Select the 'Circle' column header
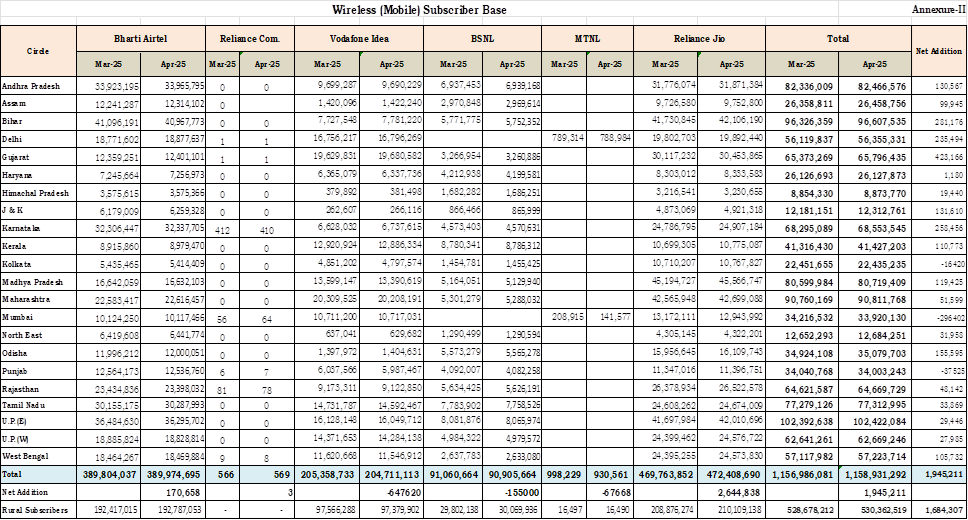This screenshot has height=520, width=968. tap(38, 51)
